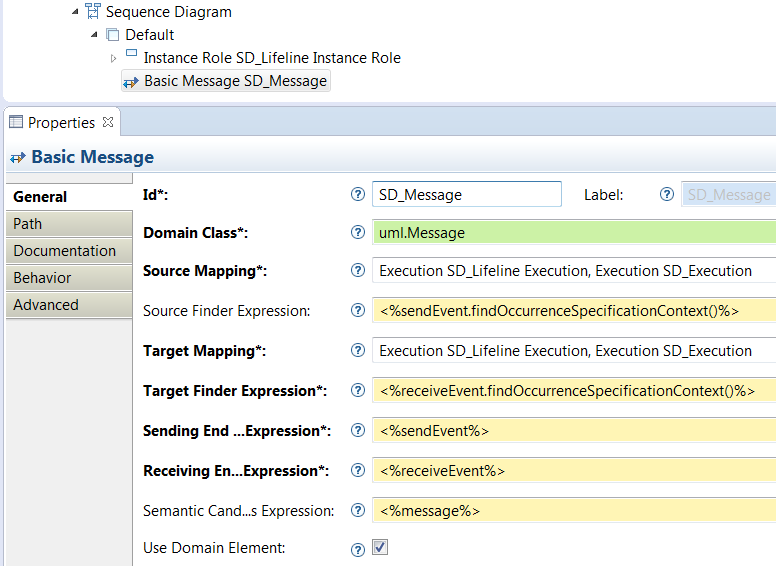Viewport: 776px width, 566px height.
Task: Click the Domain Class uml.Message field
Action: point(572,233)
